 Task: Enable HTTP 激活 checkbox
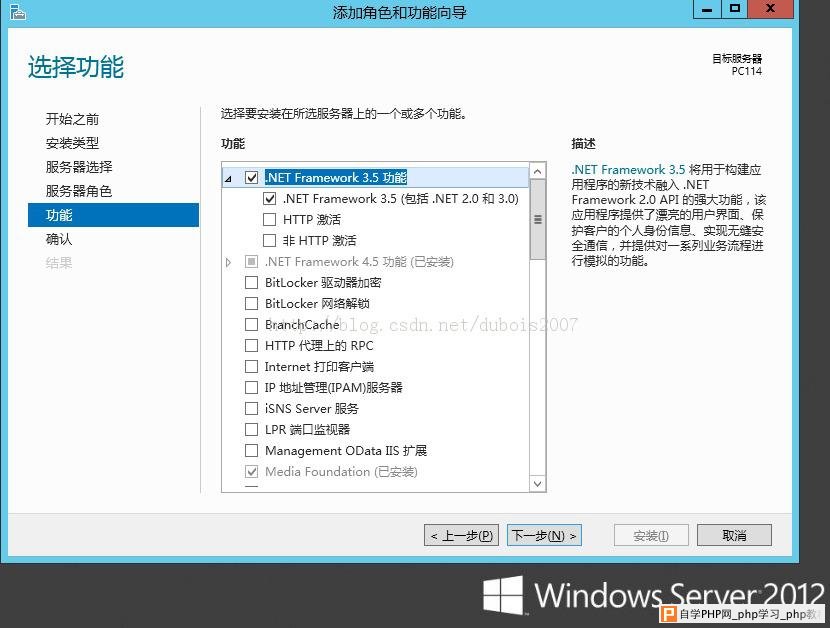tap(269, 219)
